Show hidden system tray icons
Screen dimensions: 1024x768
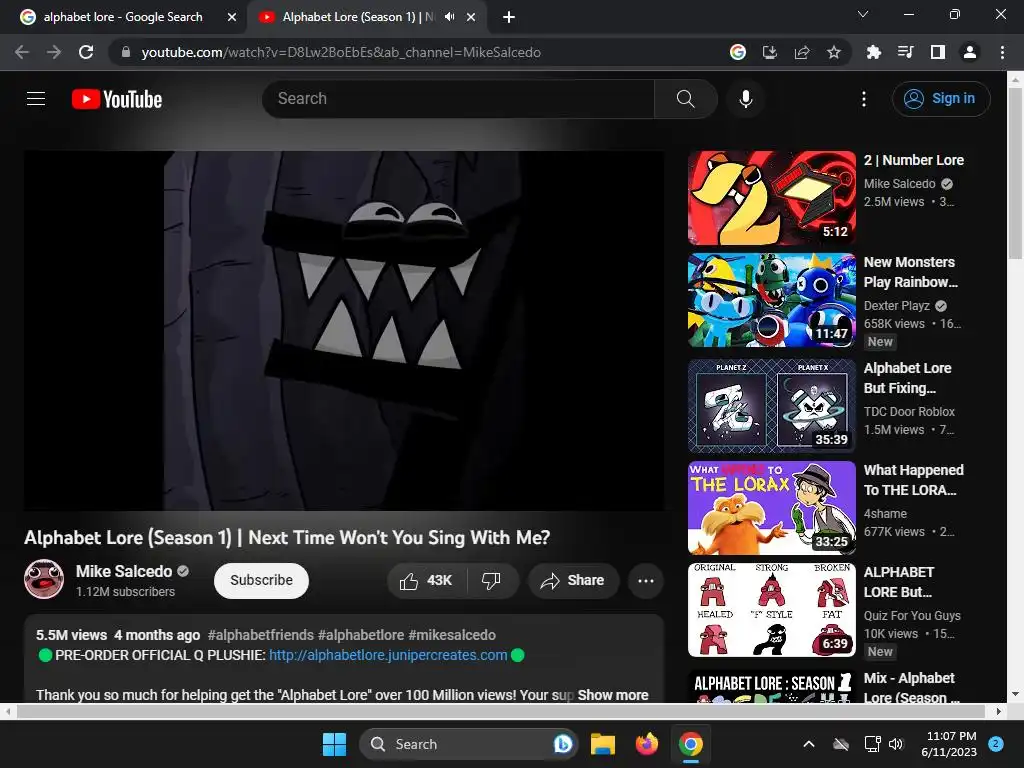(808, 744)
